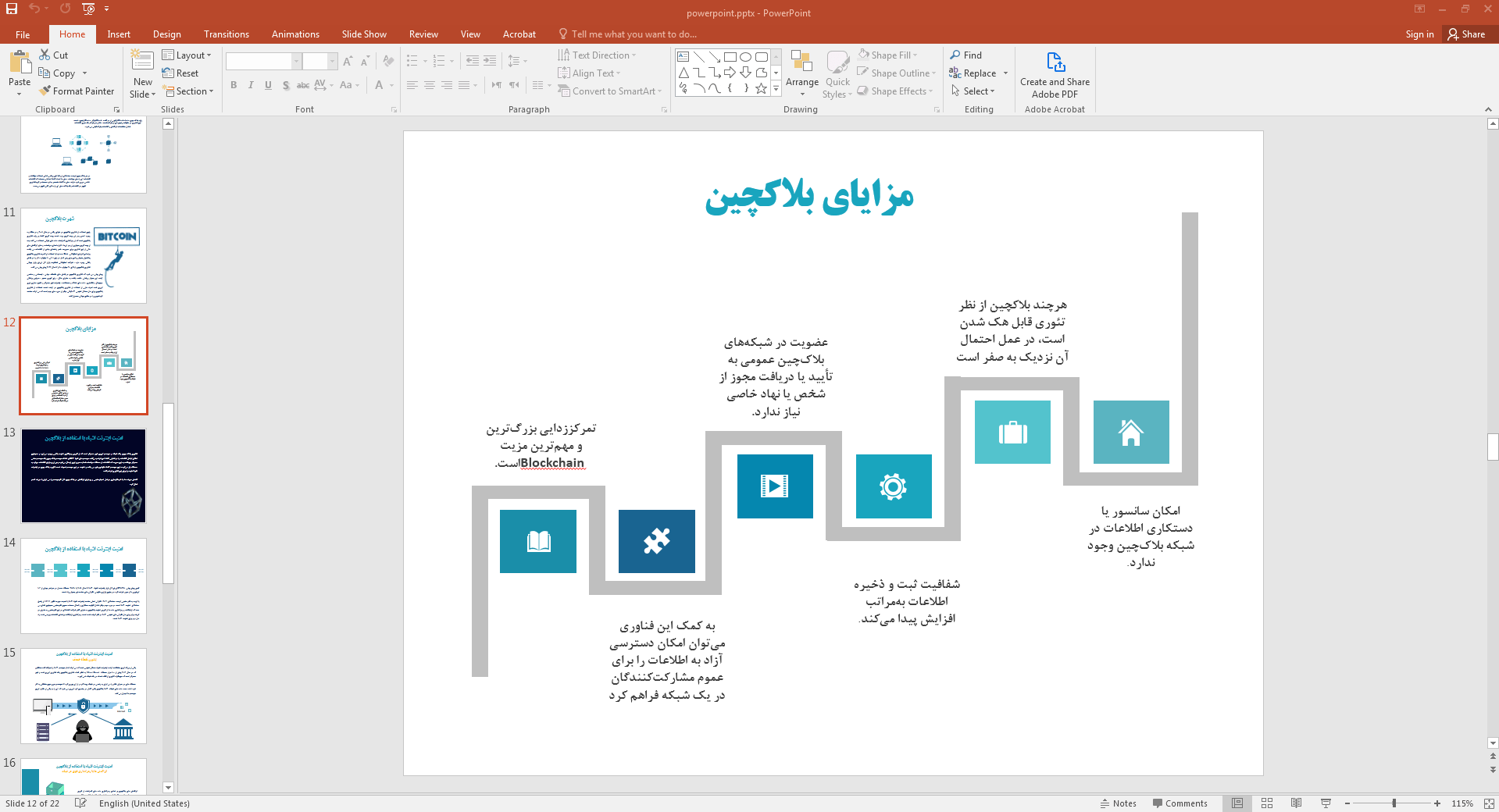Expand the Layout dropdown
The width and height of the screenshot is (1499, 812).
[186, 55]
